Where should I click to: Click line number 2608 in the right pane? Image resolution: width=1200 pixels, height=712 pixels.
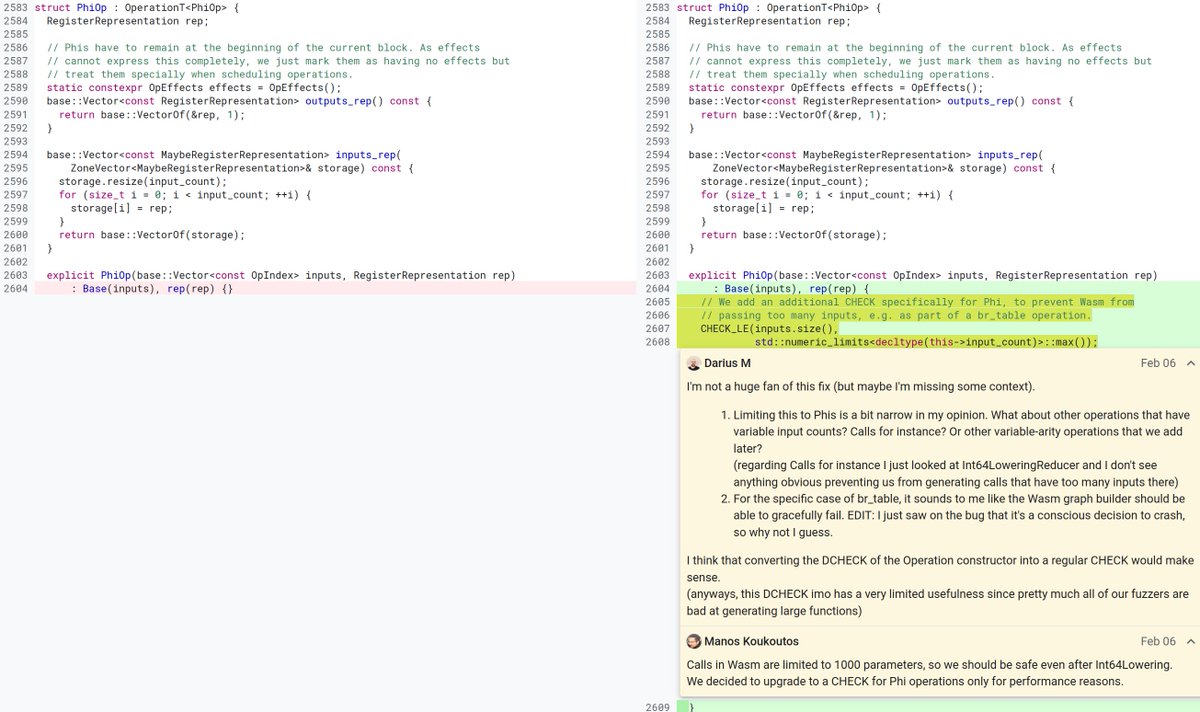pos(658,342)
